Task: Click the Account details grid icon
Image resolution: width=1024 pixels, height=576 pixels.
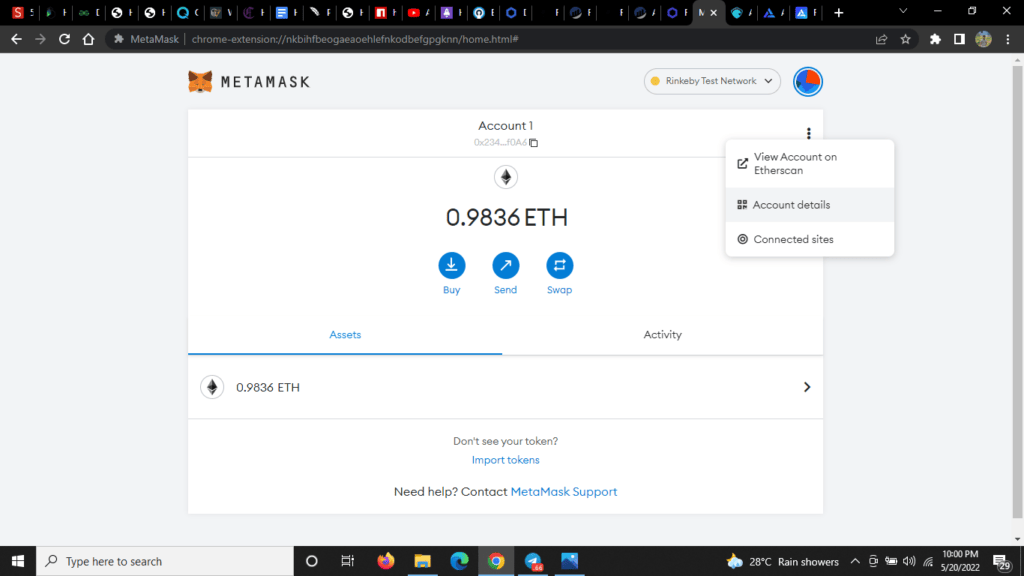Action: 742,205
